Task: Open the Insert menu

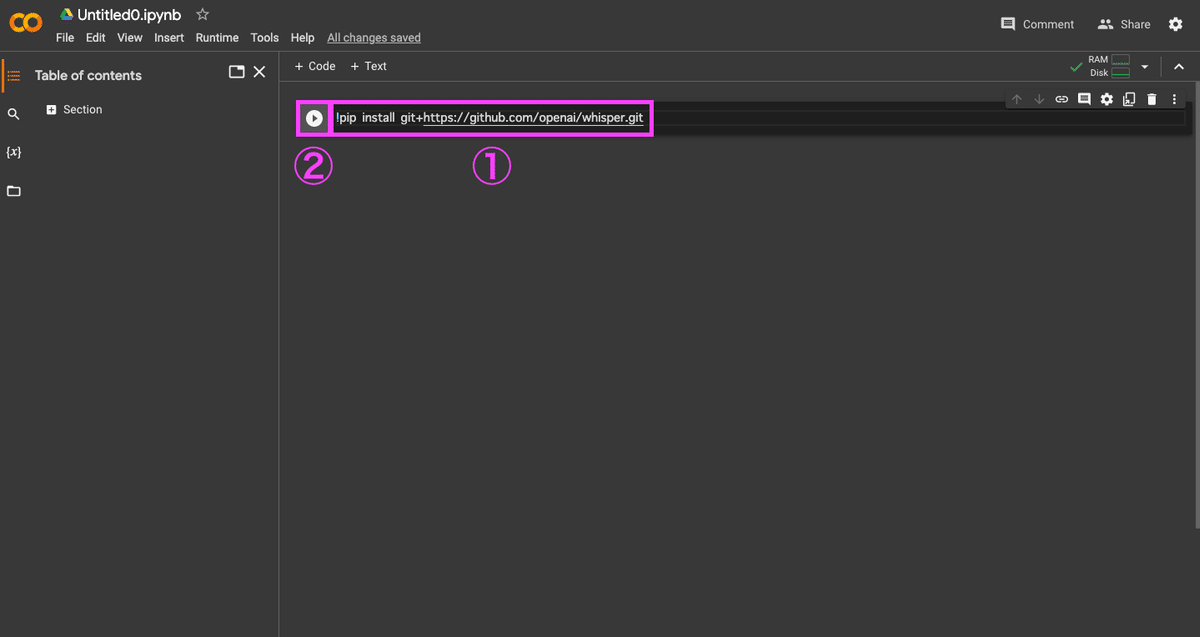Action: click(169, 38)
